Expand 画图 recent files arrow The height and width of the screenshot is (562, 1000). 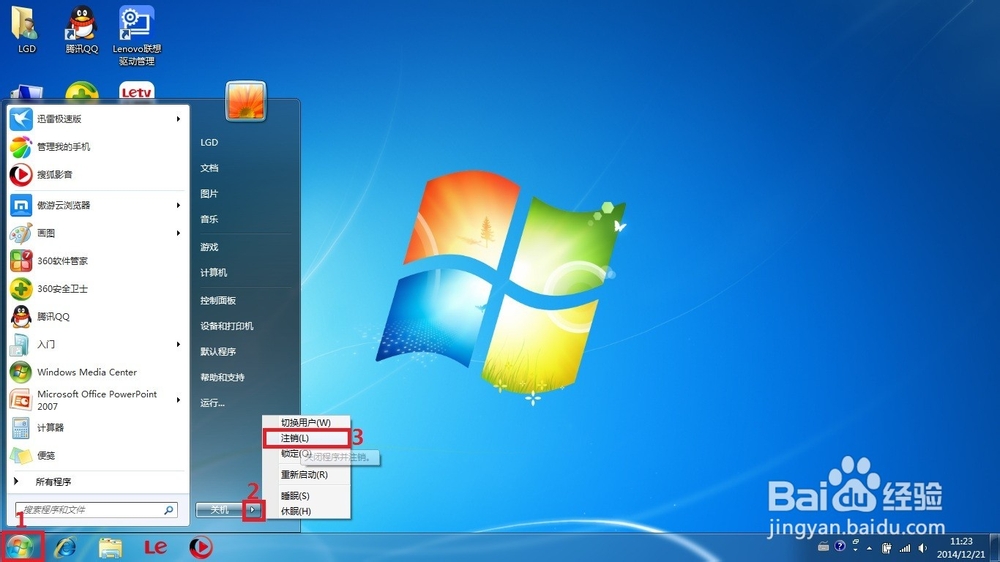pyautogui.click(x=179, y=233)
